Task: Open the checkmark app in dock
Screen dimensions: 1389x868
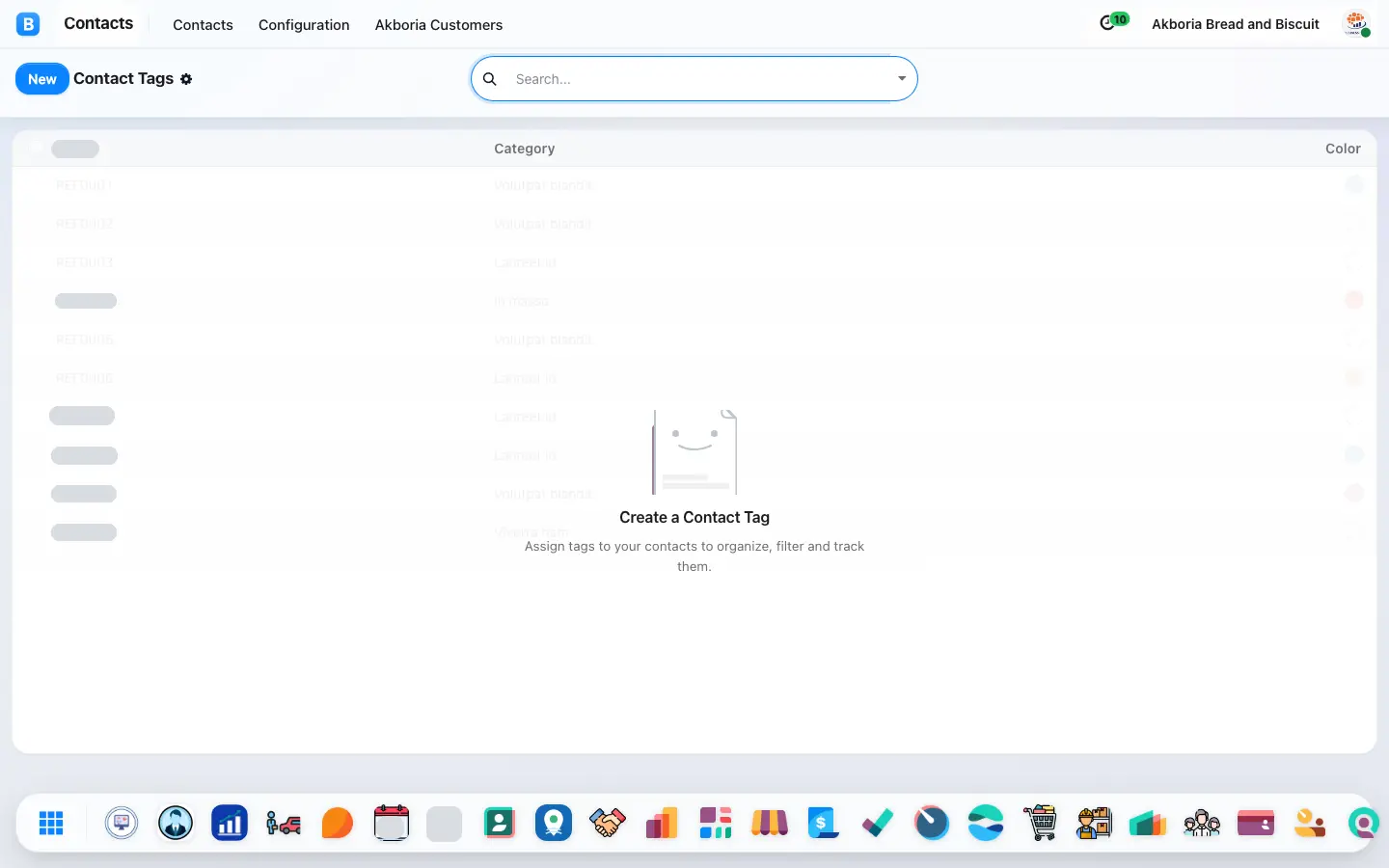Action: [x=878, y=823]
